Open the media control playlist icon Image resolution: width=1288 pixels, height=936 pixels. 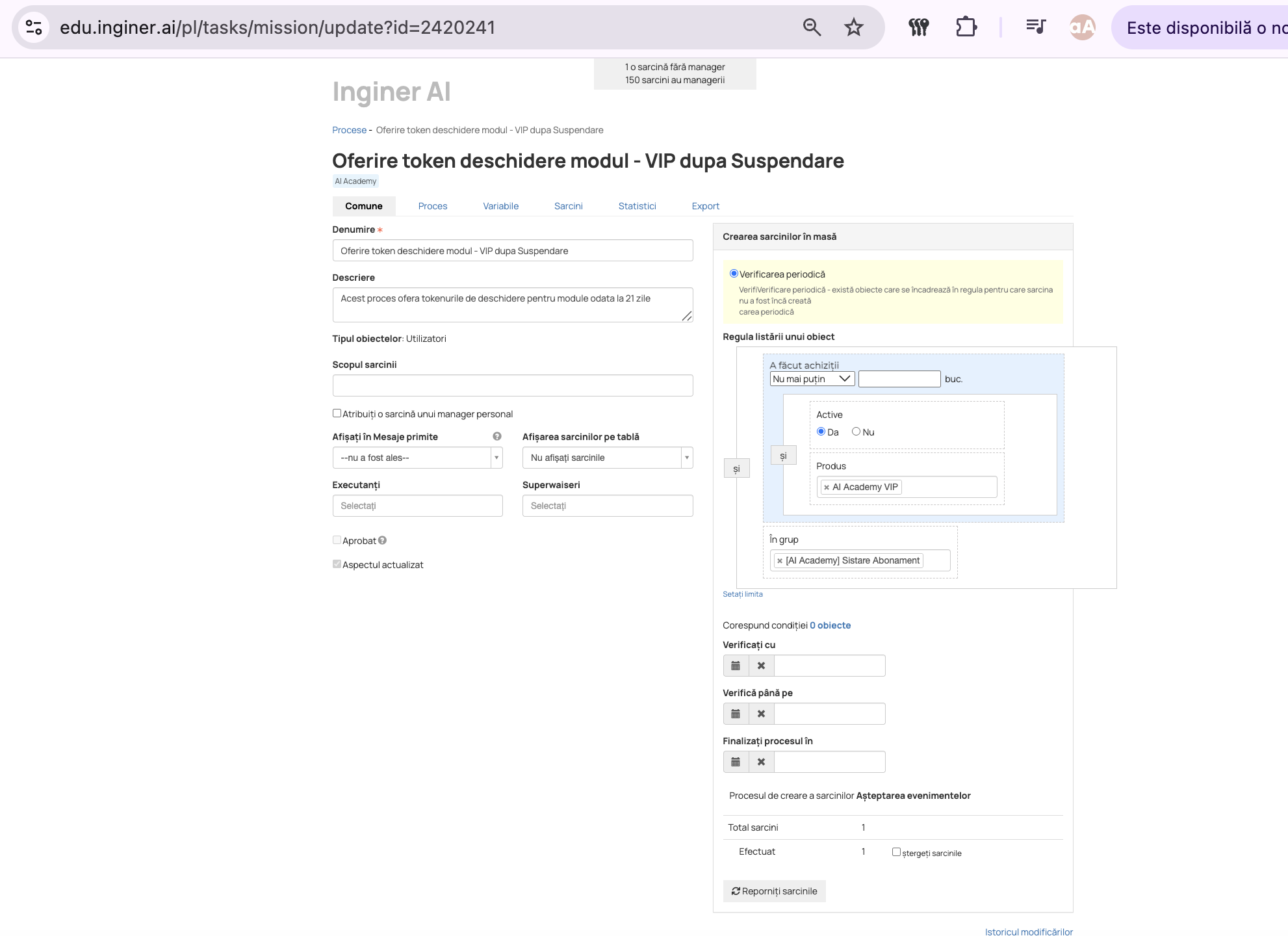1036,27
